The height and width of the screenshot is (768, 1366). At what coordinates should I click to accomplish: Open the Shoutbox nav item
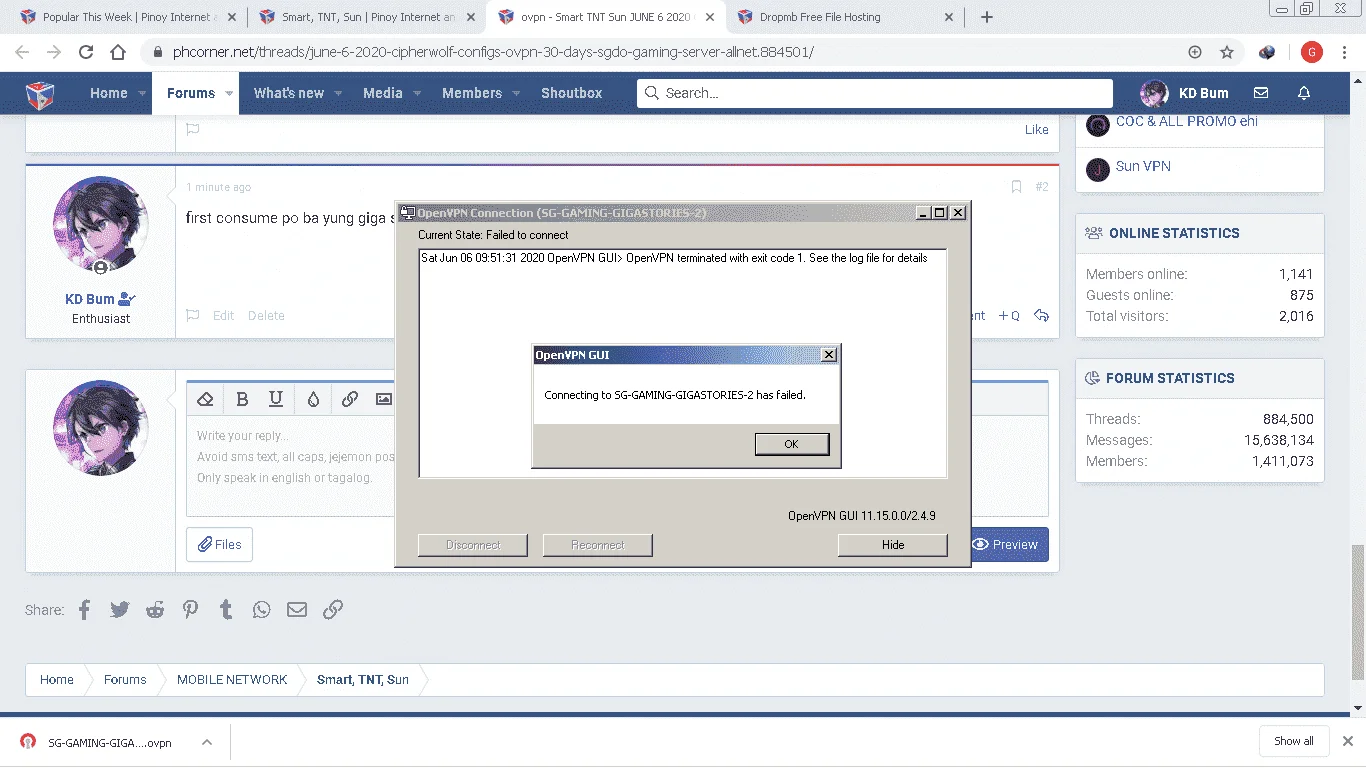click(572, 93)
